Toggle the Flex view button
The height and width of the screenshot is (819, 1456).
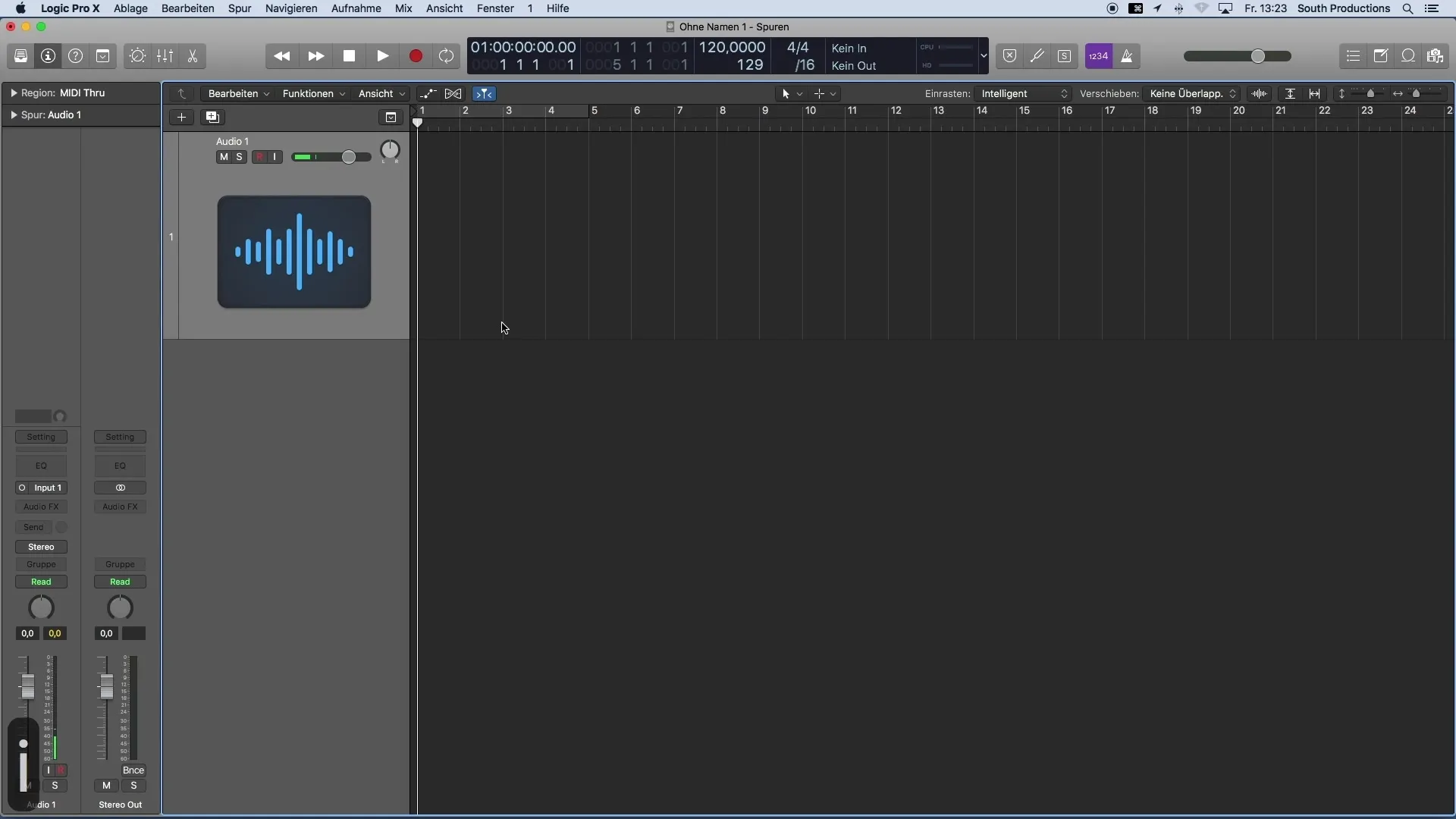point(453,93)
